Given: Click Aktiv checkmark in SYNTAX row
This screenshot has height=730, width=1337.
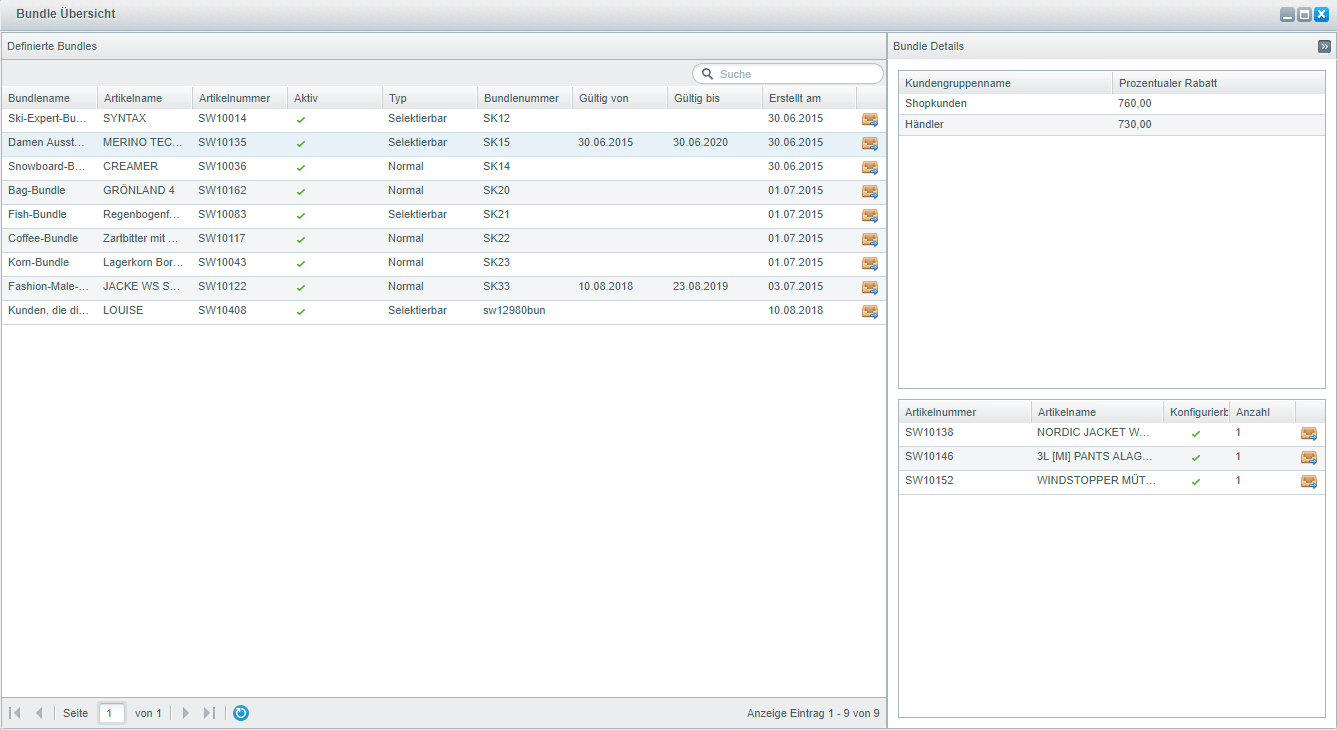Looking at the screenshot, I should pos(301,119).
